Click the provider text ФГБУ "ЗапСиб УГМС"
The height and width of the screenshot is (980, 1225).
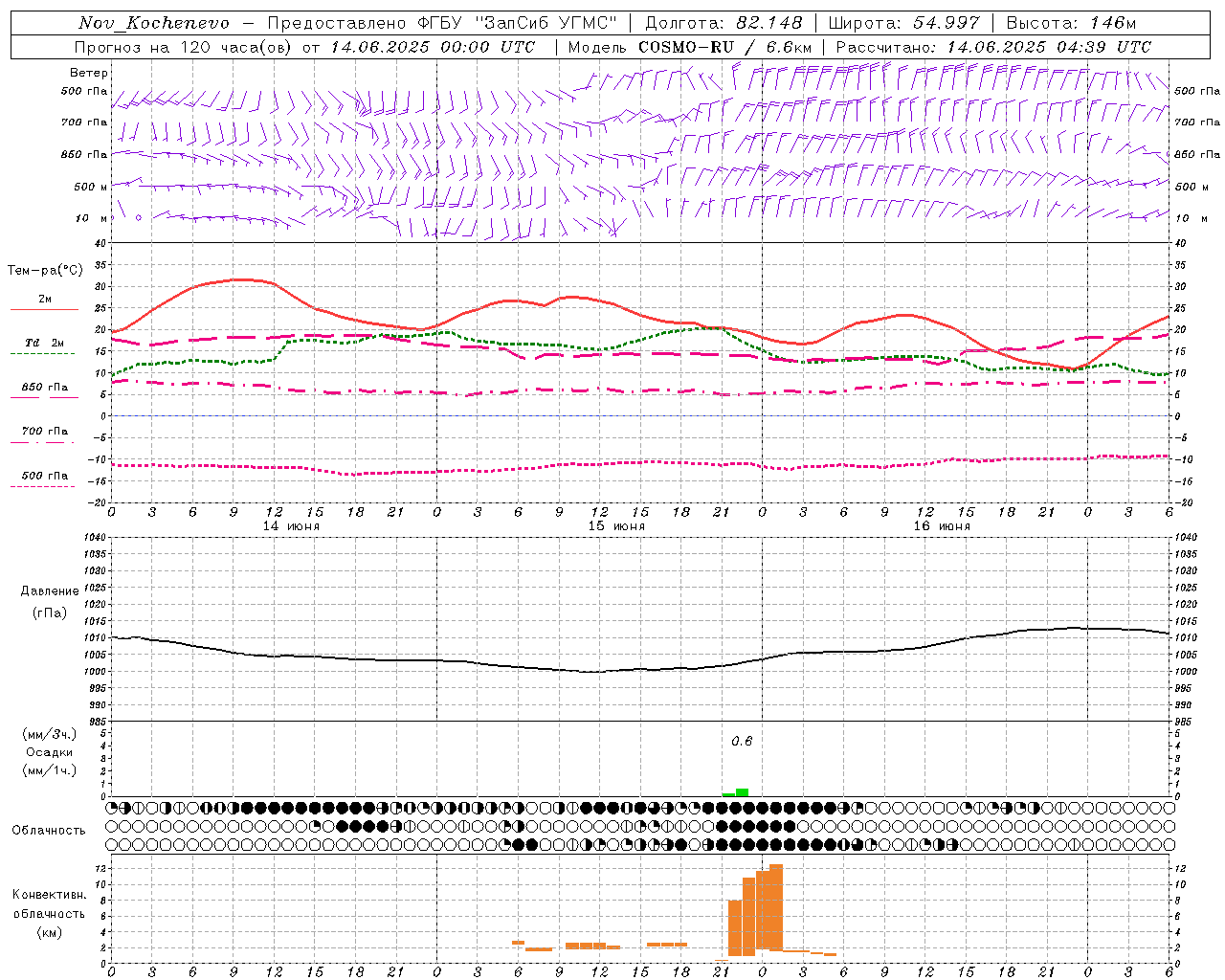click(x=518, y=23)
